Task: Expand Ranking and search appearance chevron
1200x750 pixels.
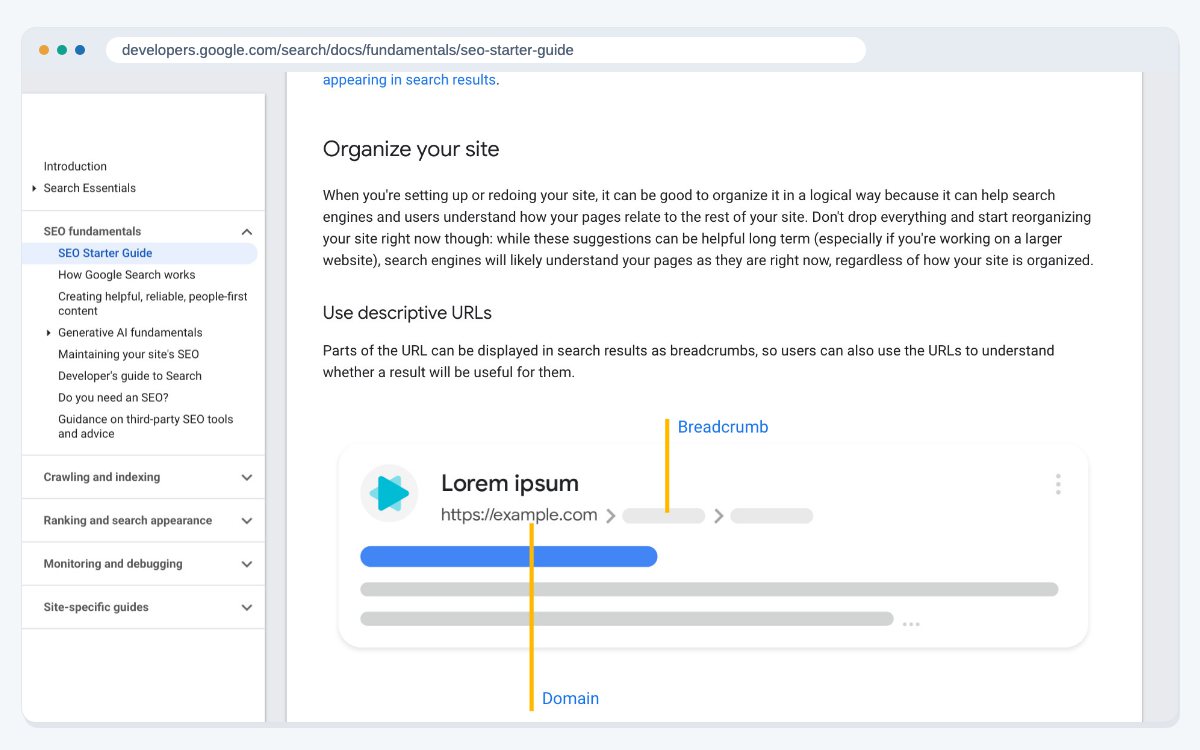Action: click(x=247, y=521)
